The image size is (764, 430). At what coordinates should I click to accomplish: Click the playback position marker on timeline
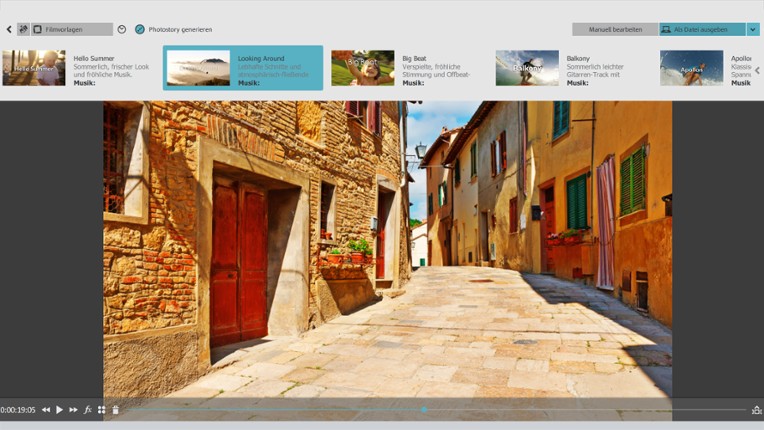tap(424, 409)
